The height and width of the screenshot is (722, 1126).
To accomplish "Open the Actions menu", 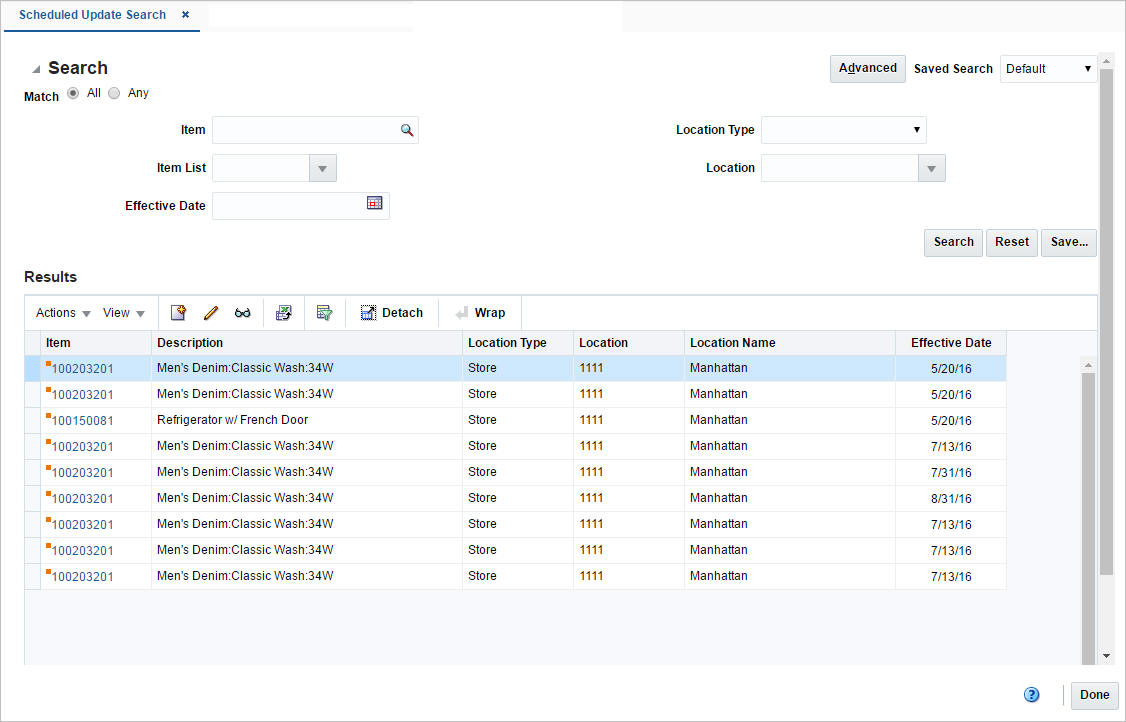I will (60, 312).
